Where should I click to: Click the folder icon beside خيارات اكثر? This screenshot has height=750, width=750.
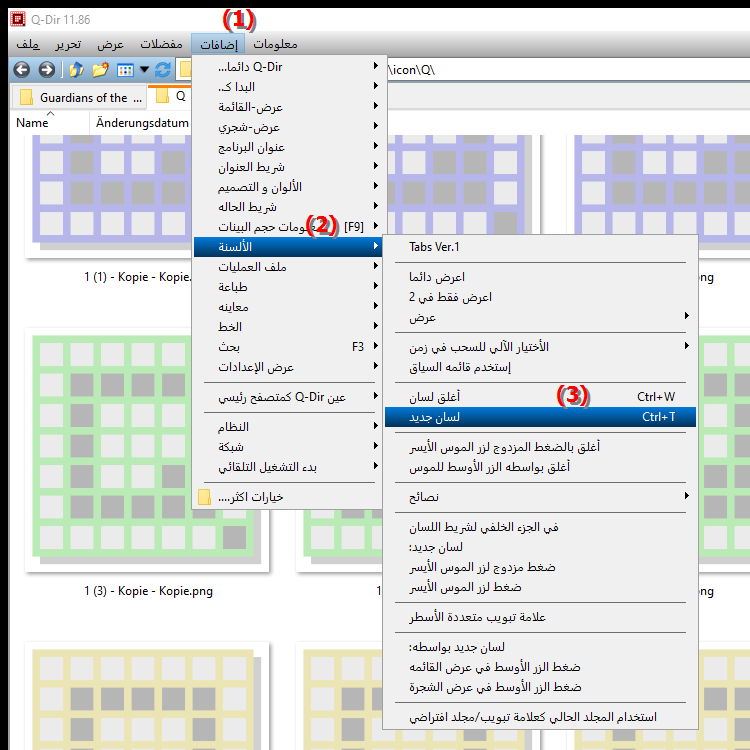[x=204, y=497]
